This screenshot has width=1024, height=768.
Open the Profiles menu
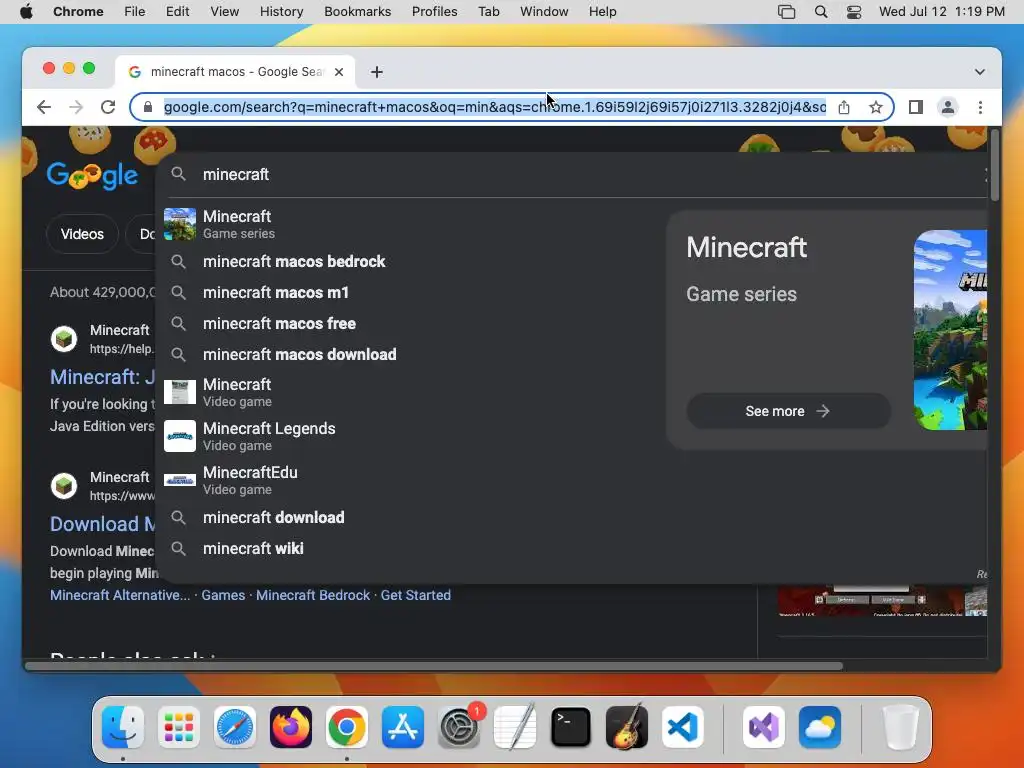[x=434, y=12]
